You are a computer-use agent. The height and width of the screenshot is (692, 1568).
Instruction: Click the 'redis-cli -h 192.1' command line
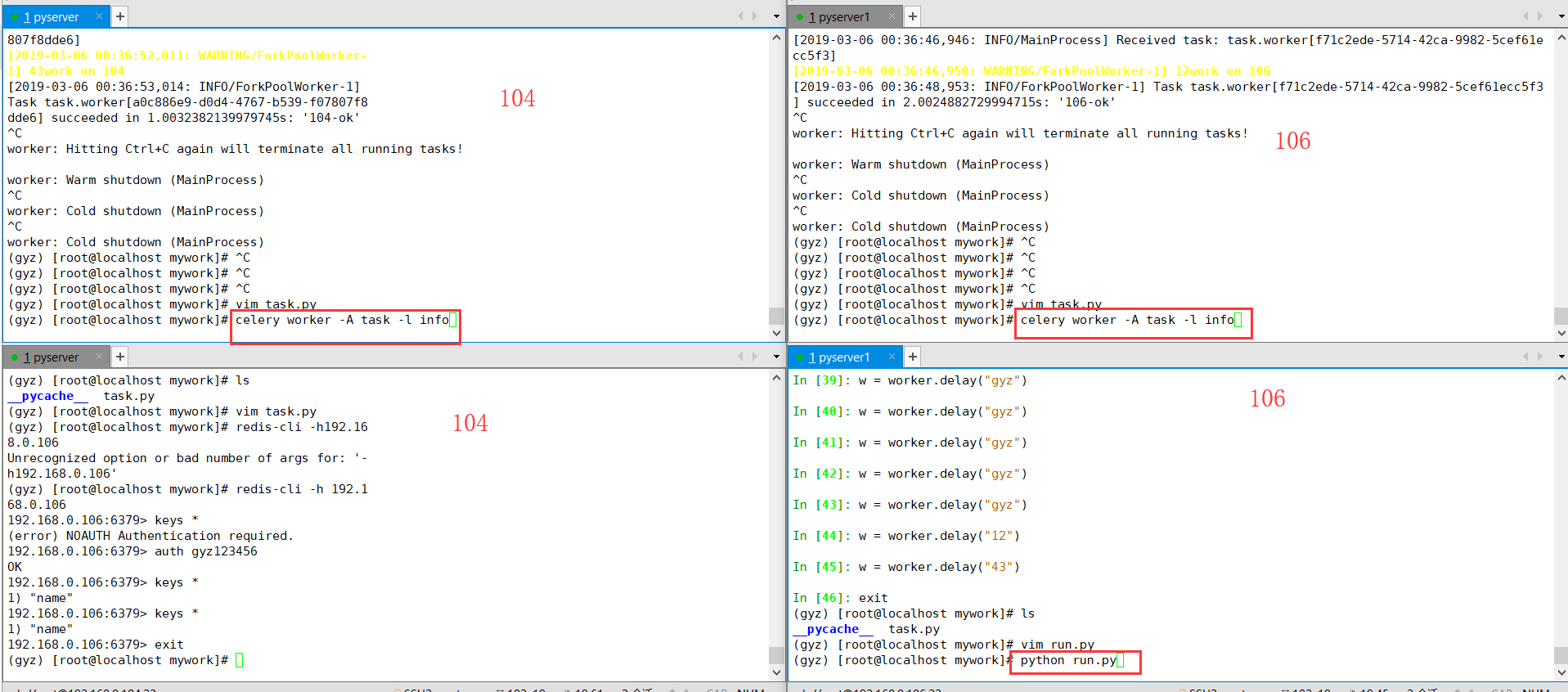pyautogui.click(x=188, y=489)
